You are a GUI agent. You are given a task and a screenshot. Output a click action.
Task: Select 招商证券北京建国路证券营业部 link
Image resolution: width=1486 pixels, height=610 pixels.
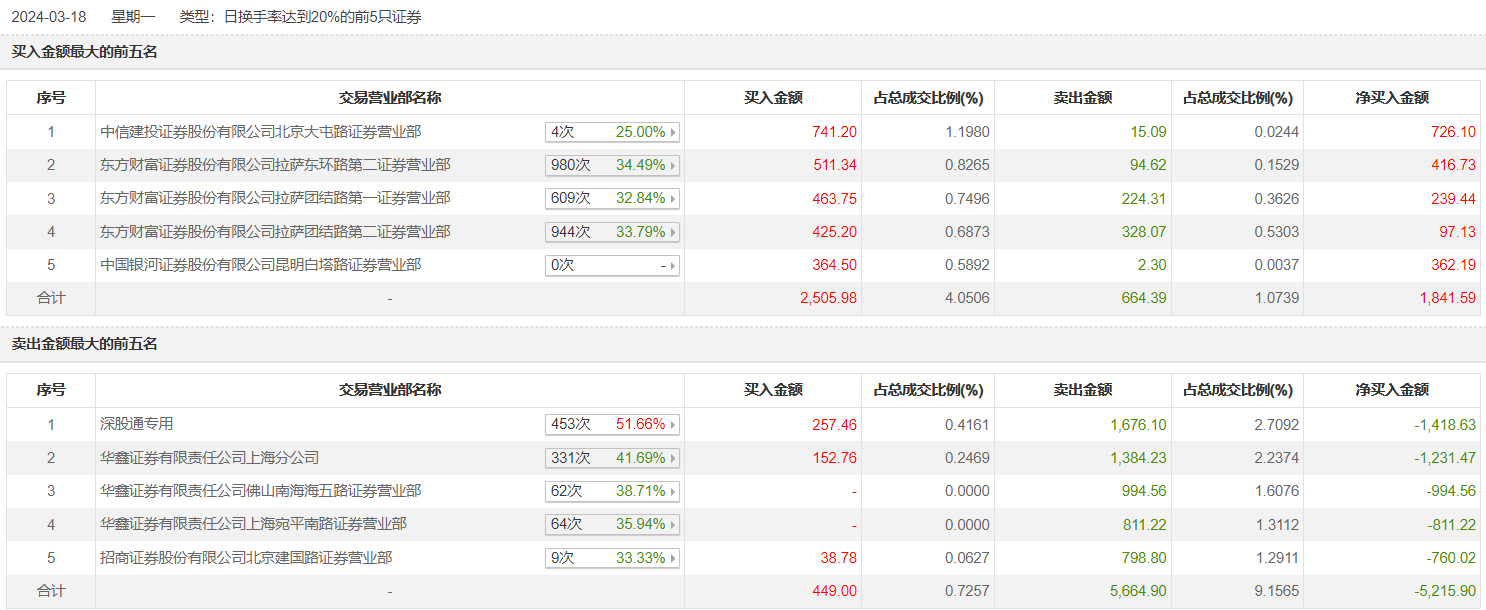246,558
